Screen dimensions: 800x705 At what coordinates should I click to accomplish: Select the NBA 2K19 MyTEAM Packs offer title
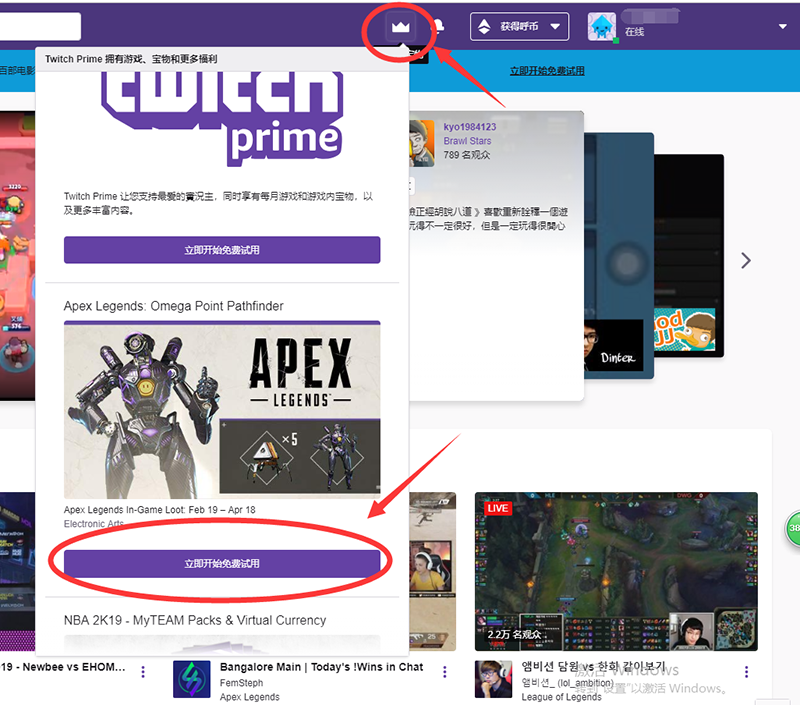195,620
